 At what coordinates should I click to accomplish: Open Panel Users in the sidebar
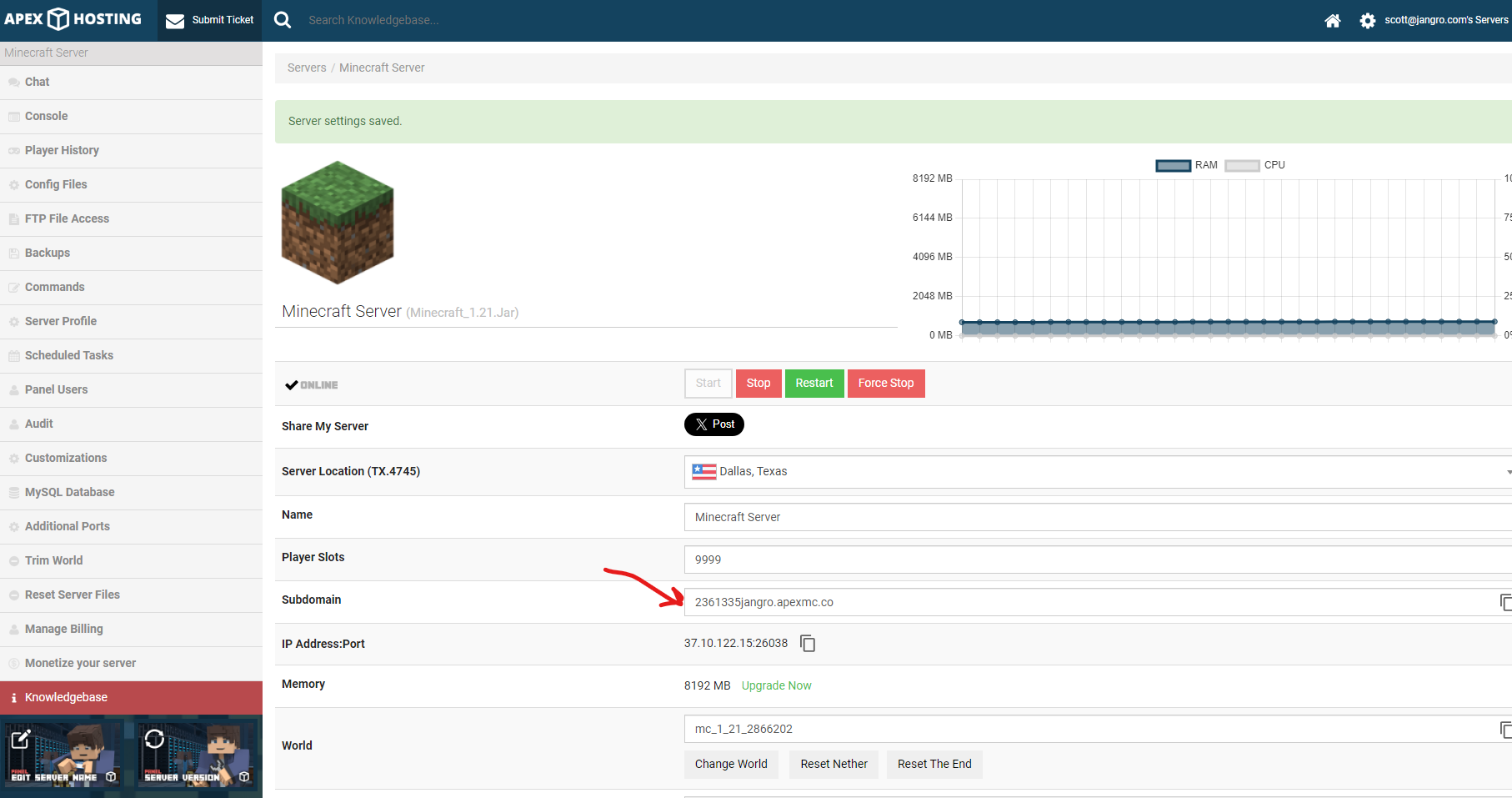click(131, 389)
